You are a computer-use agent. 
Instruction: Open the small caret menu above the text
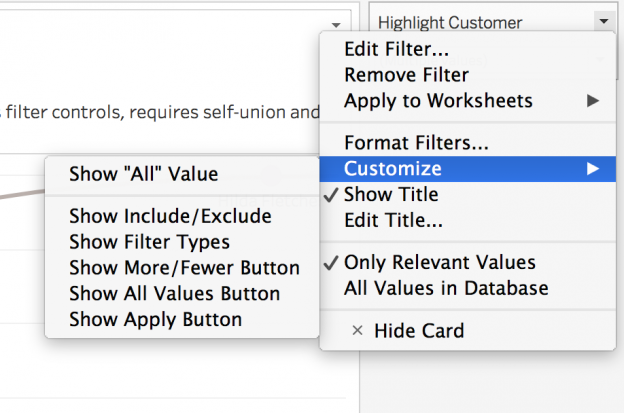pos(336,25)
